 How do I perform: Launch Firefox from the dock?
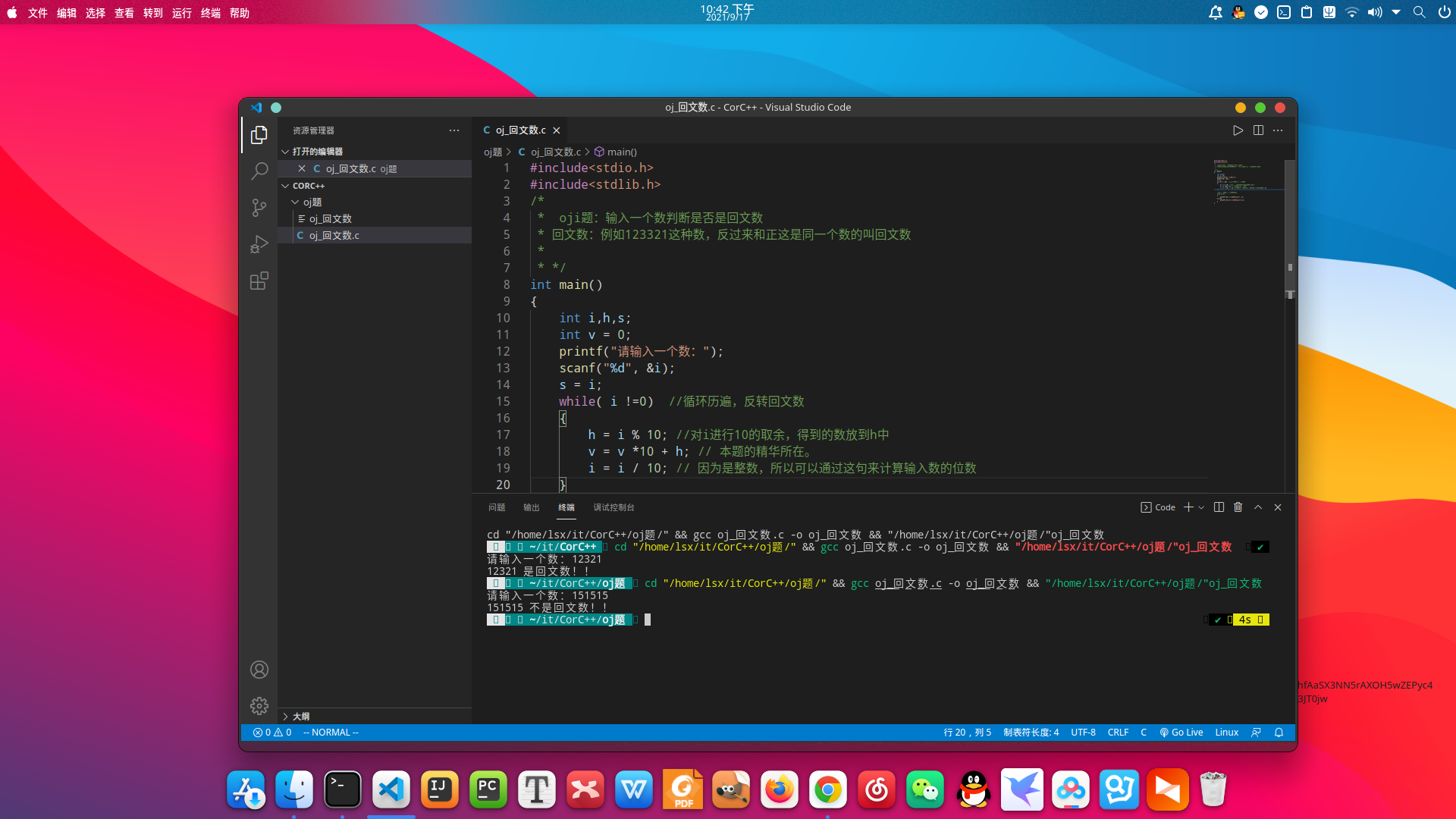pos(779,790)
